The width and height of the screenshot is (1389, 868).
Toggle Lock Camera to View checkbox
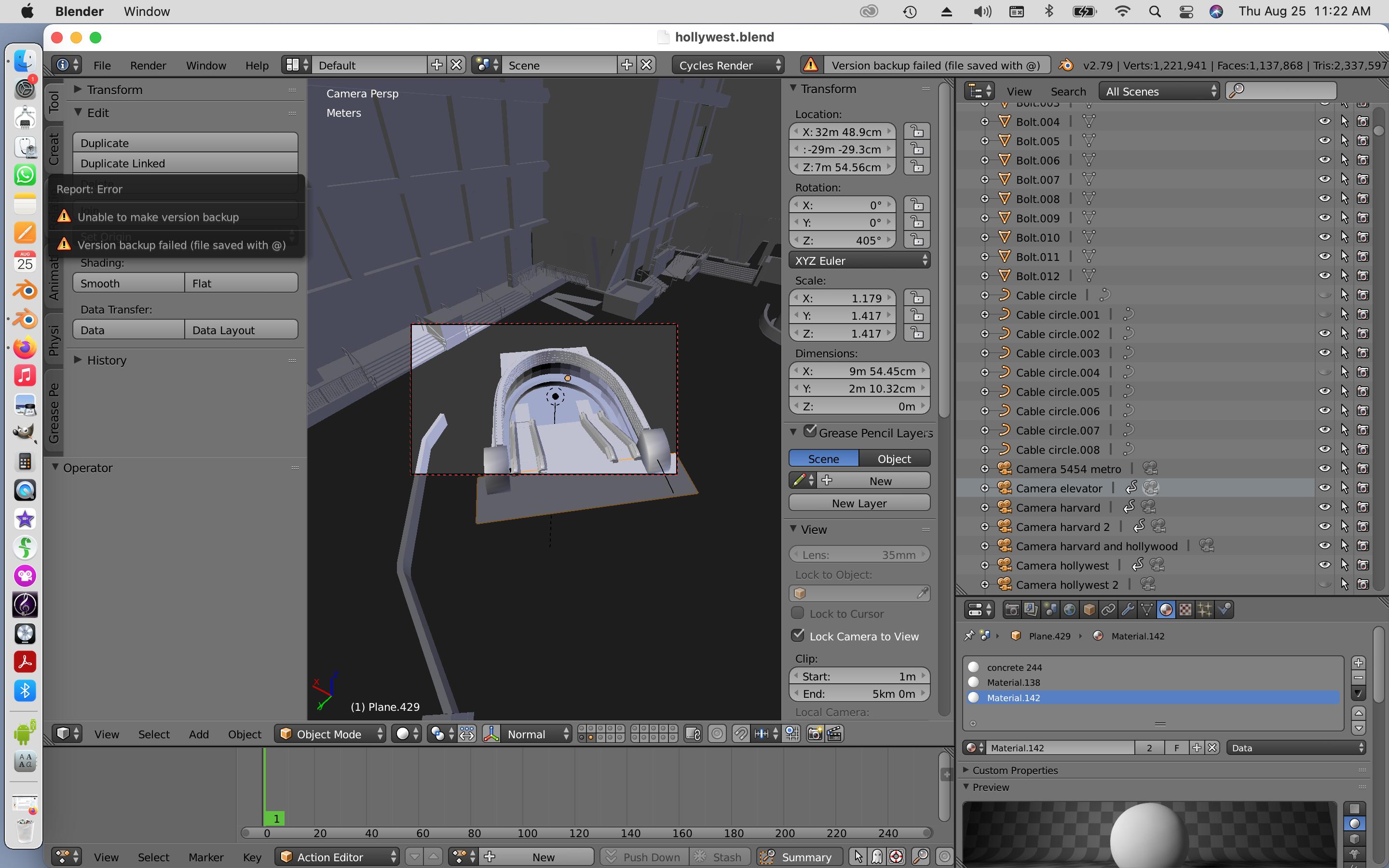798,636
